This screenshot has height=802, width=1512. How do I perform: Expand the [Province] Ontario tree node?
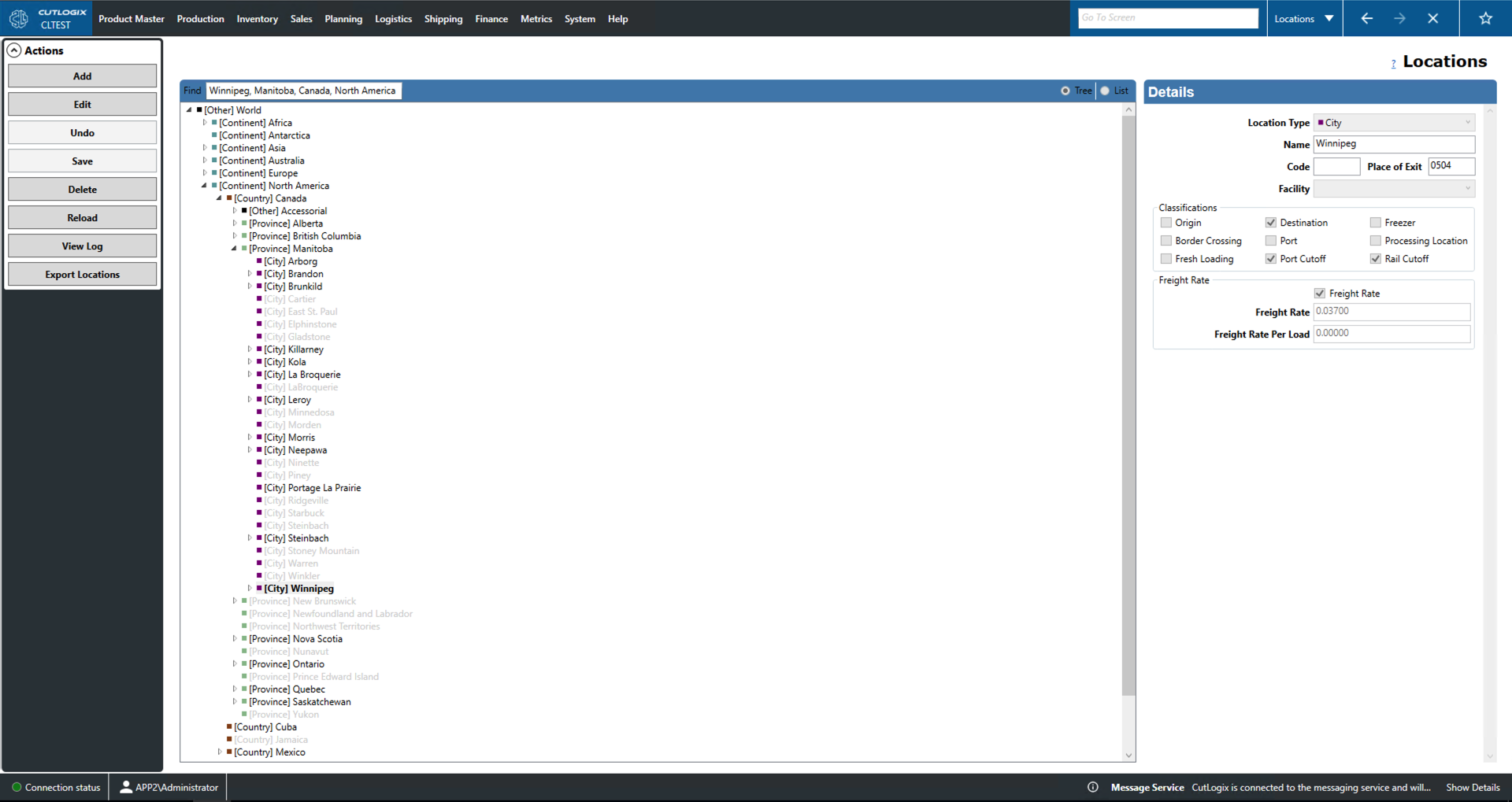click(235, 663)
